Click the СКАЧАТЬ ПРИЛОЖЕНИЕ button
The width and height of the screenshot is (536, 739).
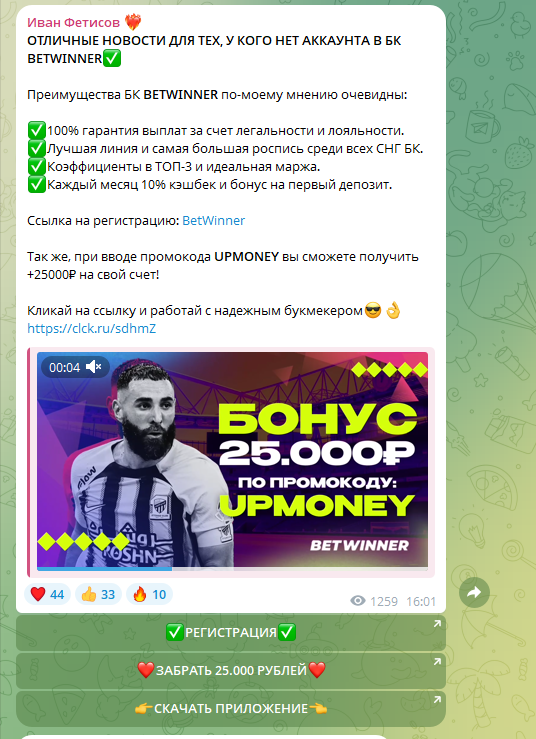pos(231,708)
